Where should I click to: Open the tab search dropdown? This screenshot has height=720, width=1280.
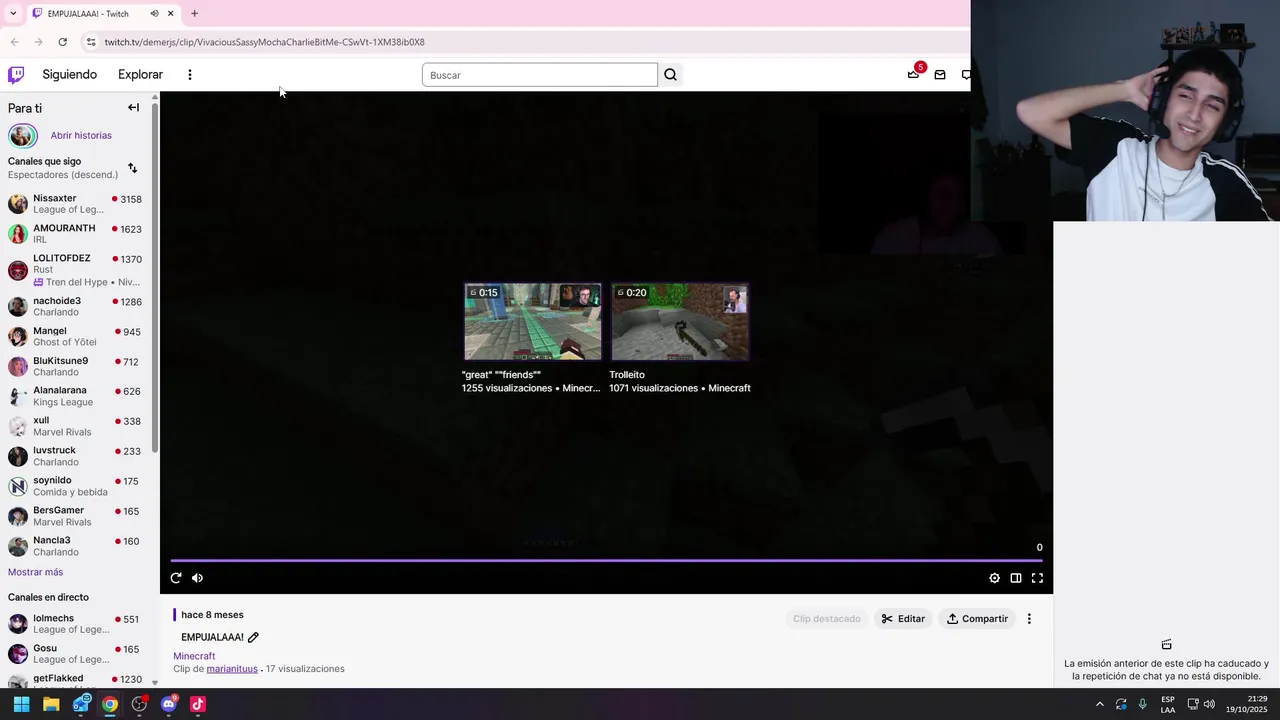coord(13,13)
